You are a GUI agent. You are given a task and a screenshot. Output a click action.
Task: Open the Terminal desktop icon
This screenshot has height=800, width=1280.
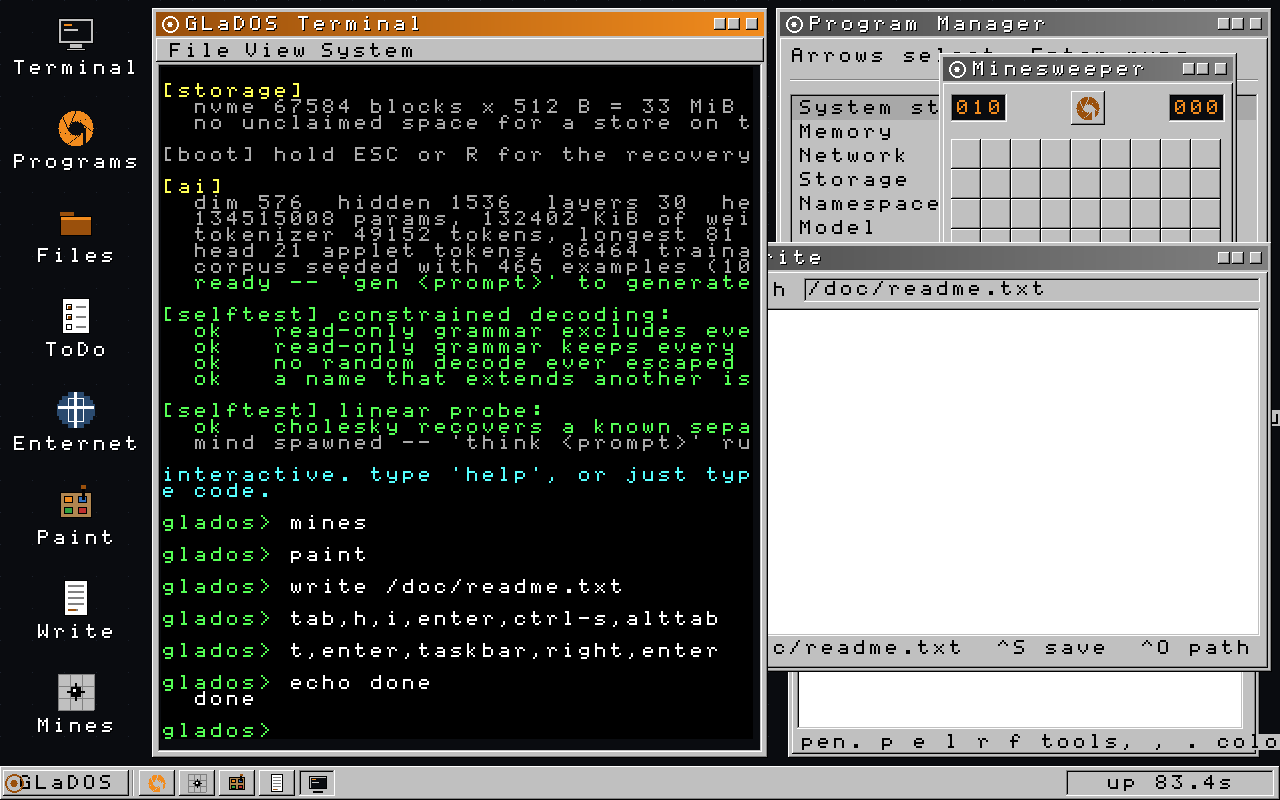(x=75, y=47)
